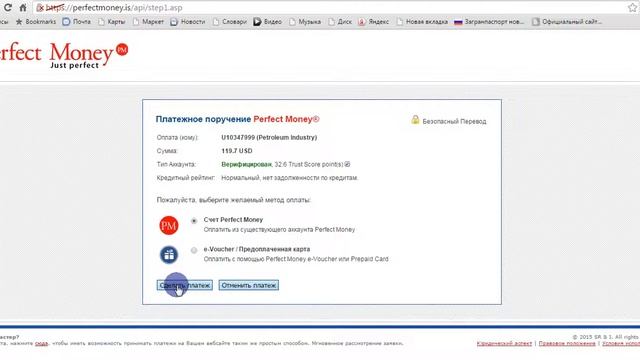This screenshot has height=360, width=640.
Task: Open the Музыка bookmark
Action: [x=304, y=22]
